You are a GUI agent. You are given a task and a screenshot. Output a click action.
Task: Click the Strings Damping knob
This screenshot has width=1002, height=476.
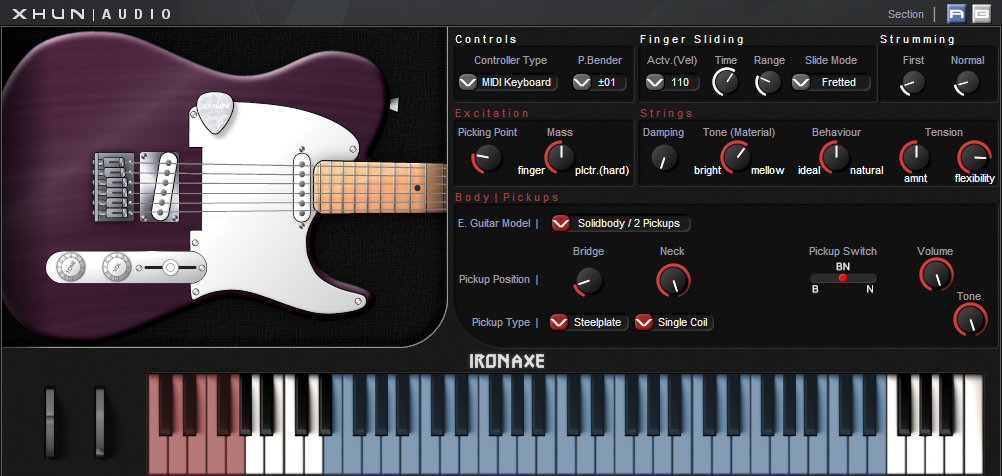(665, 157)
